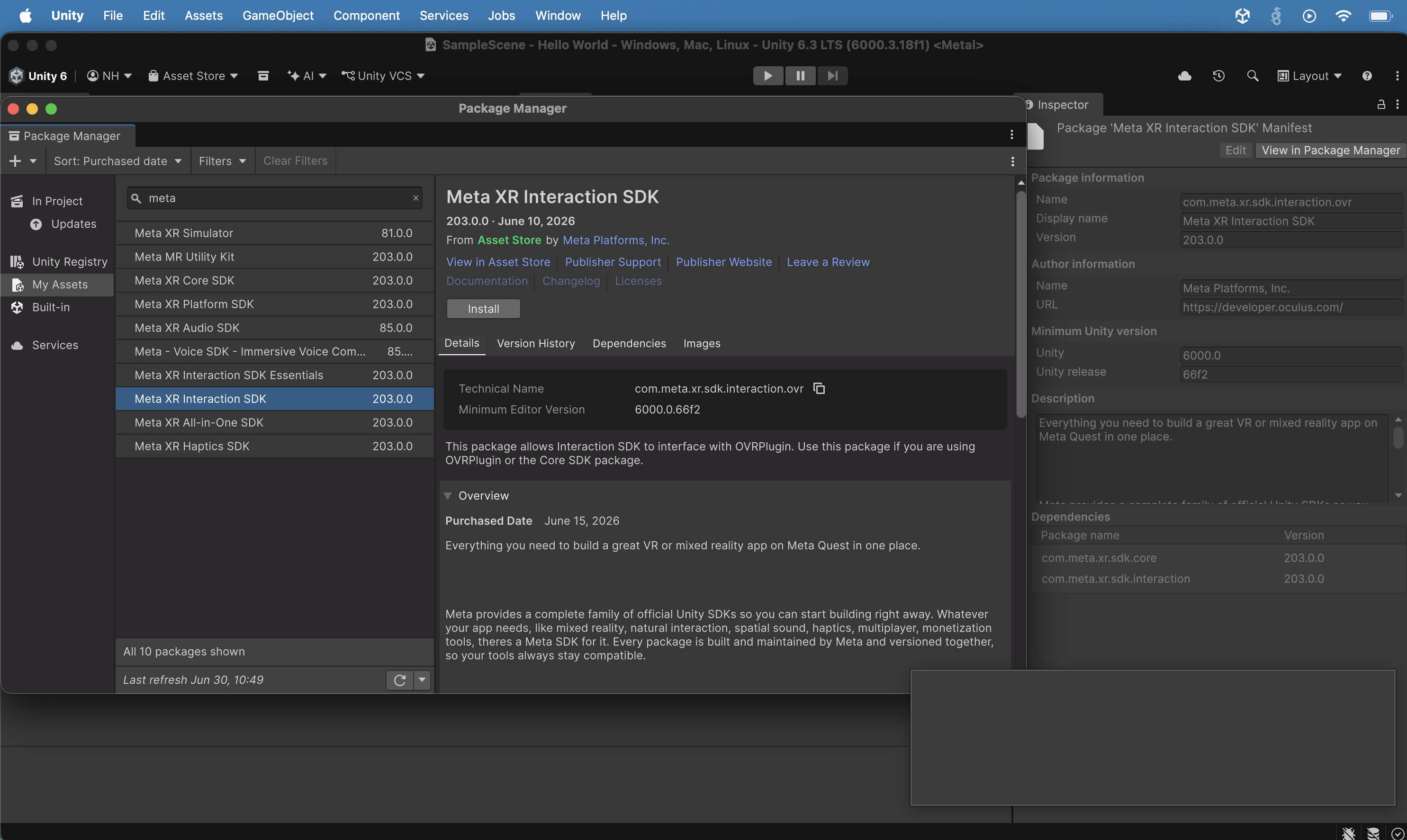
Task: Open the Layout dropdown
Action: pyautogui.click(x=1309, y=76)
